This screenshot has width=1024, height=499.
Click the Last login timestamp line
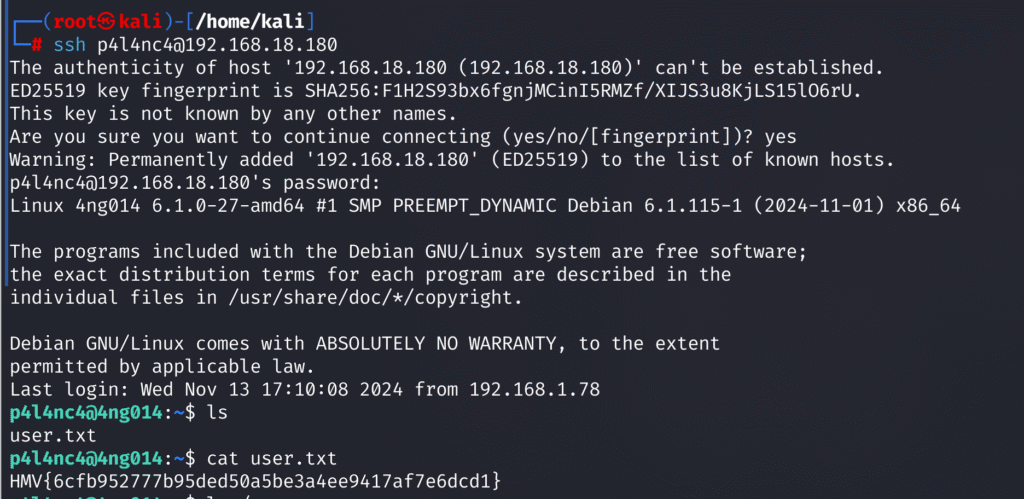point(304,390)
